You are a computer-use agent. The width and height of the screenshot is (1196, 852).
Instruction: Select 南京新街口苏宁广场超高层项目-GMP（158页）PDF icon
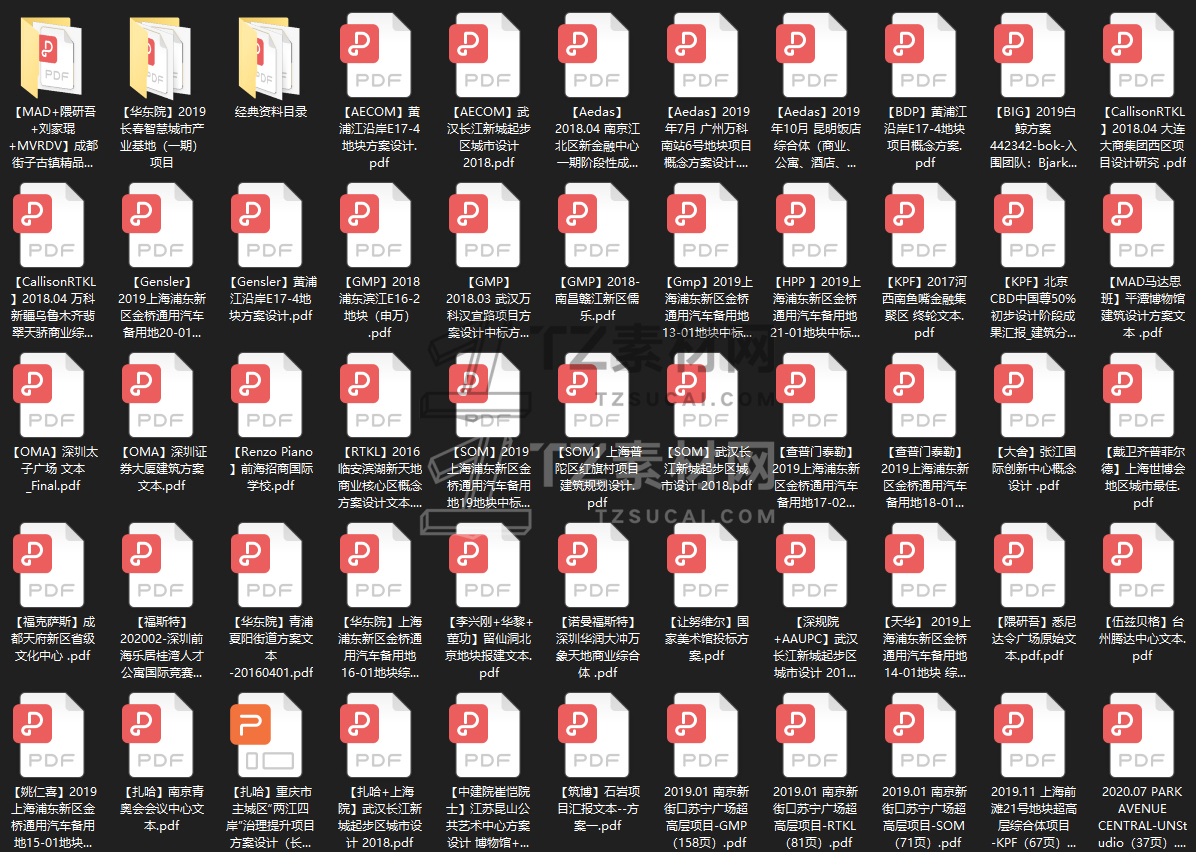pos(702,736)
